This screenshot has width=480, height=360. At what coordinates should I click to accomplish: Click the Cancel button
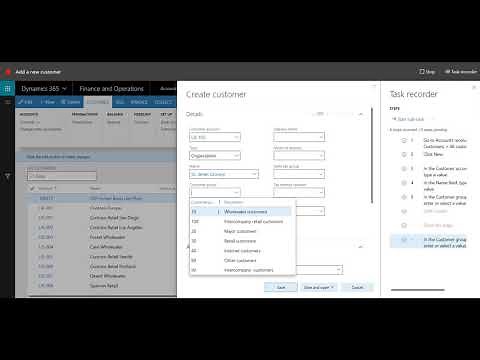click(357, 287)
